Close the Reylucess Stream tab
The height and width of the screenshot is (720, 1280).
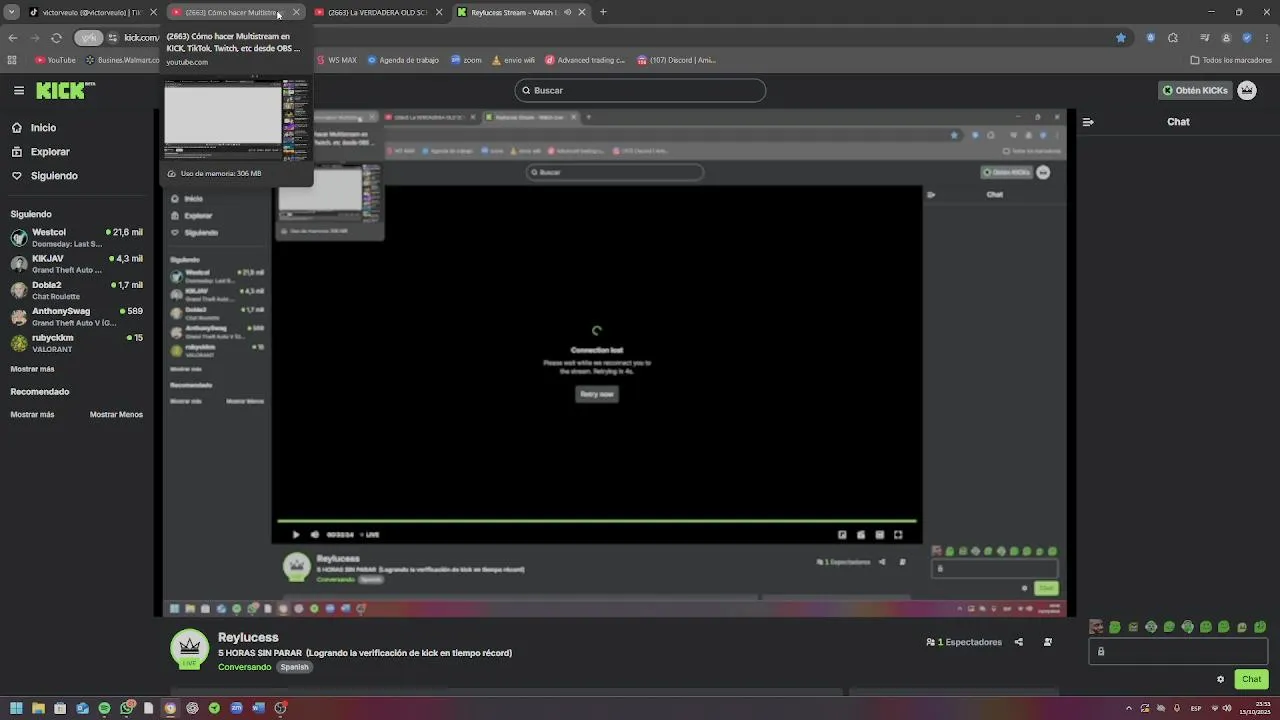pos(582,12)
